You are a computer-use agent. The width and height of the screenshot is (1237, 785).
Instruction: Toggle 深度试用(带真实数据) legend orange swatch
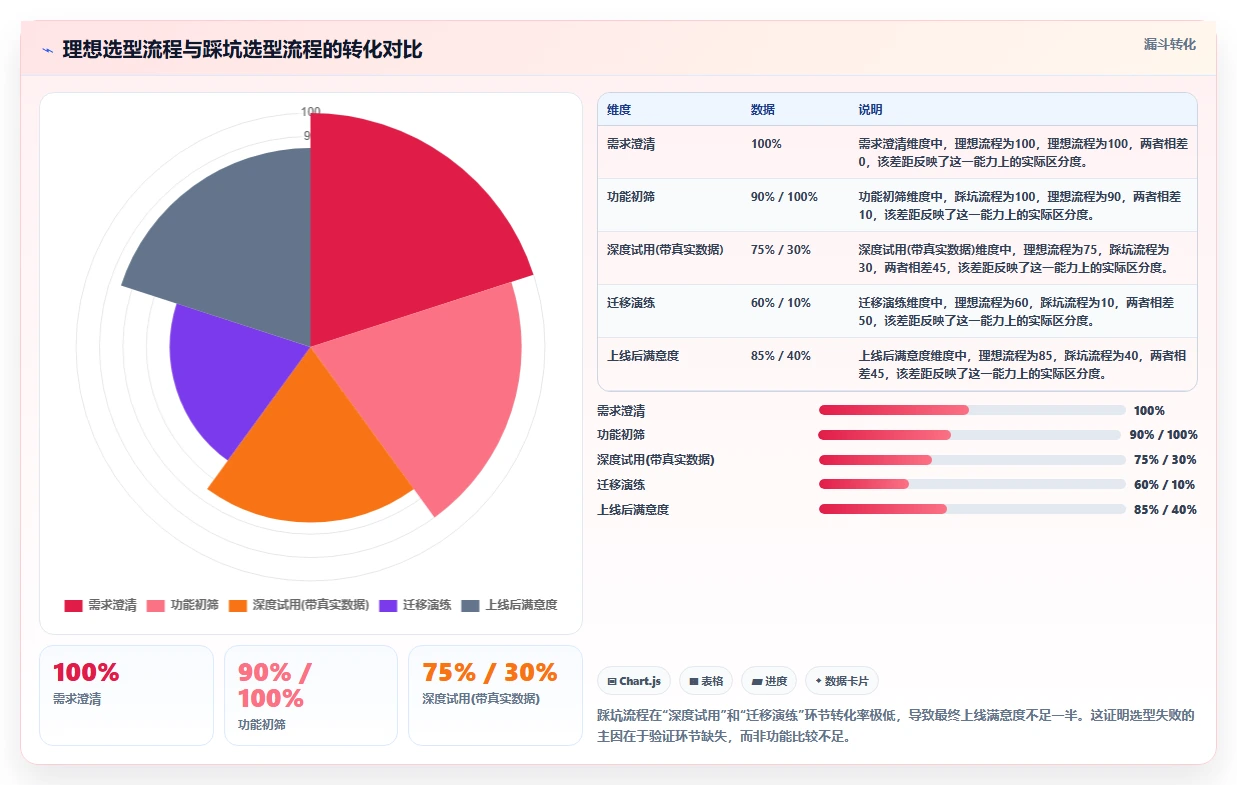coord(238,605)
